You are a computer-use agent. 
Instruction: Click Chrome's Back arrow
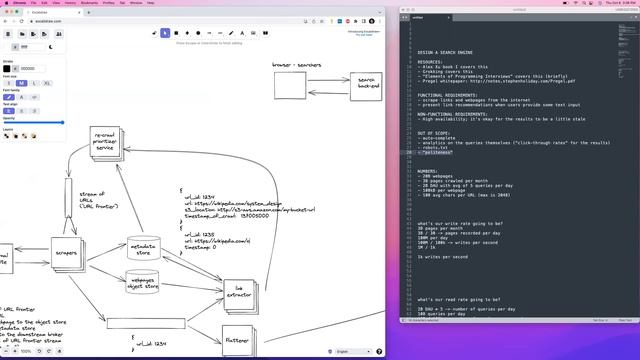click(x=5, y=21)
